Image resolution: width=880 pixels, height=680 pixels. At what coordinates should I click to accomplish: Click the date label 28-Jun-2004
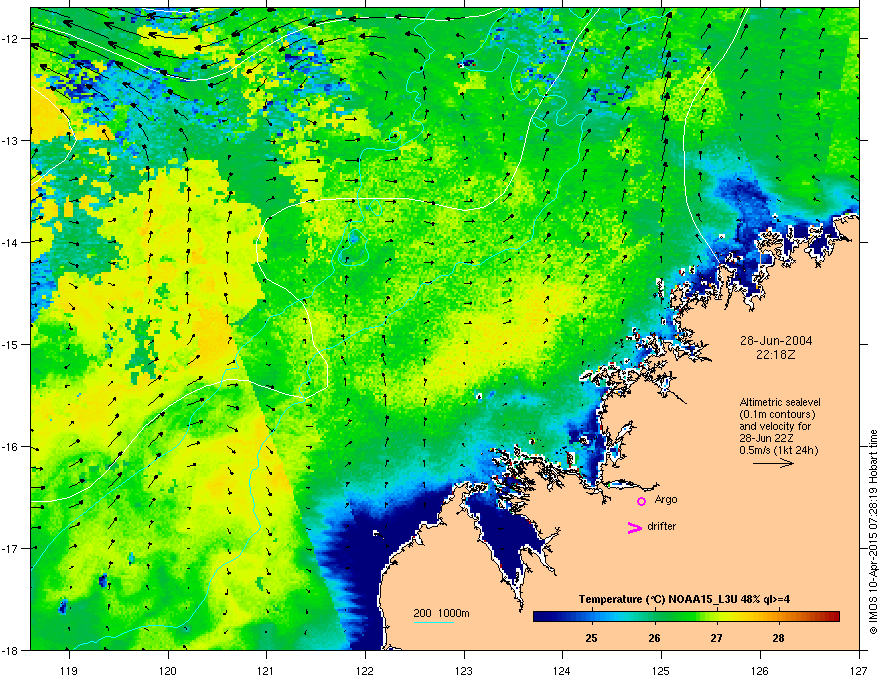776,341
